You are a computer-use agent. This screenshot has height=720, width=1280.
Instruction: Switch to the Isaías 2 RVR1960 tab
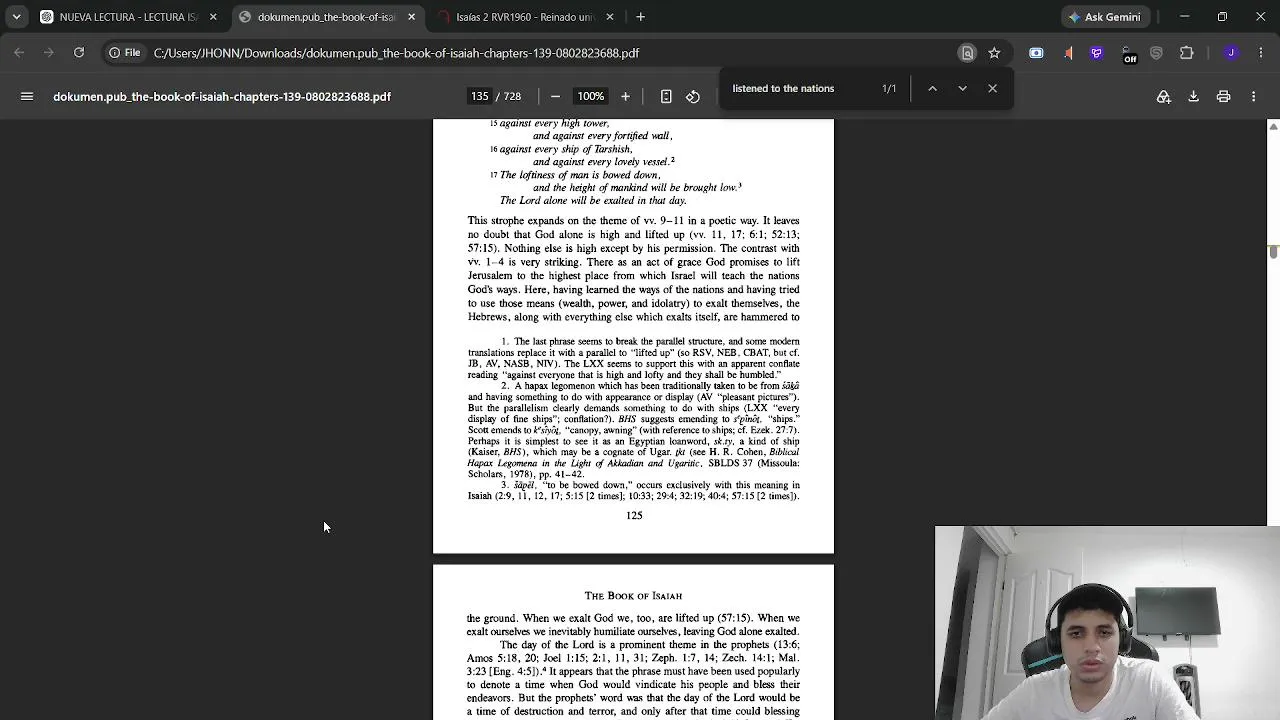tap(527, 17)
